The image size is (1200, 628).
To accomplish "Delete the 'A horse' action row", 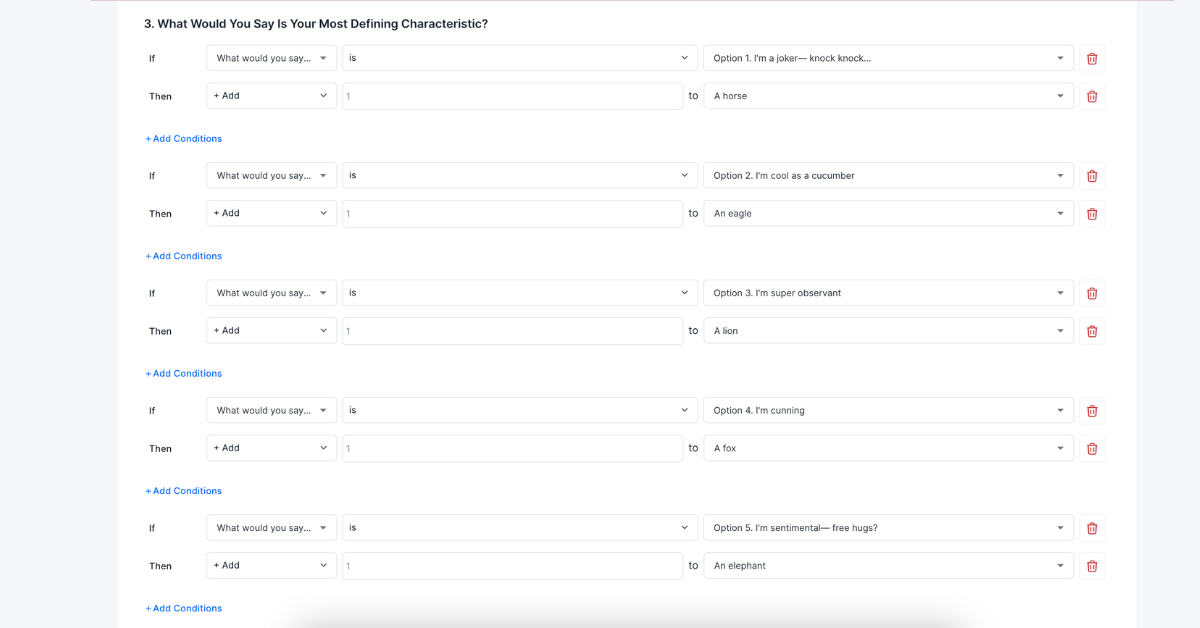I will point(1092,96).
